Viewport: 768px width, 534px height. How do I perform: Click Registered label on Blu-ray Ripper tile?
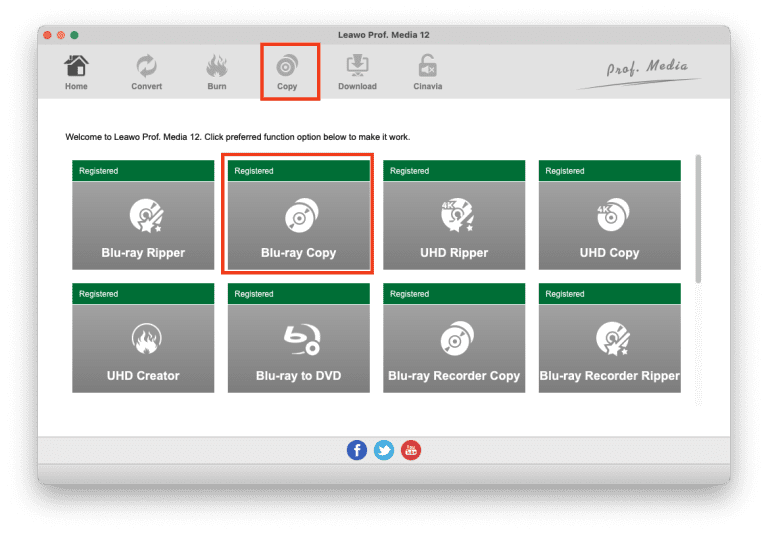[98, 171]
